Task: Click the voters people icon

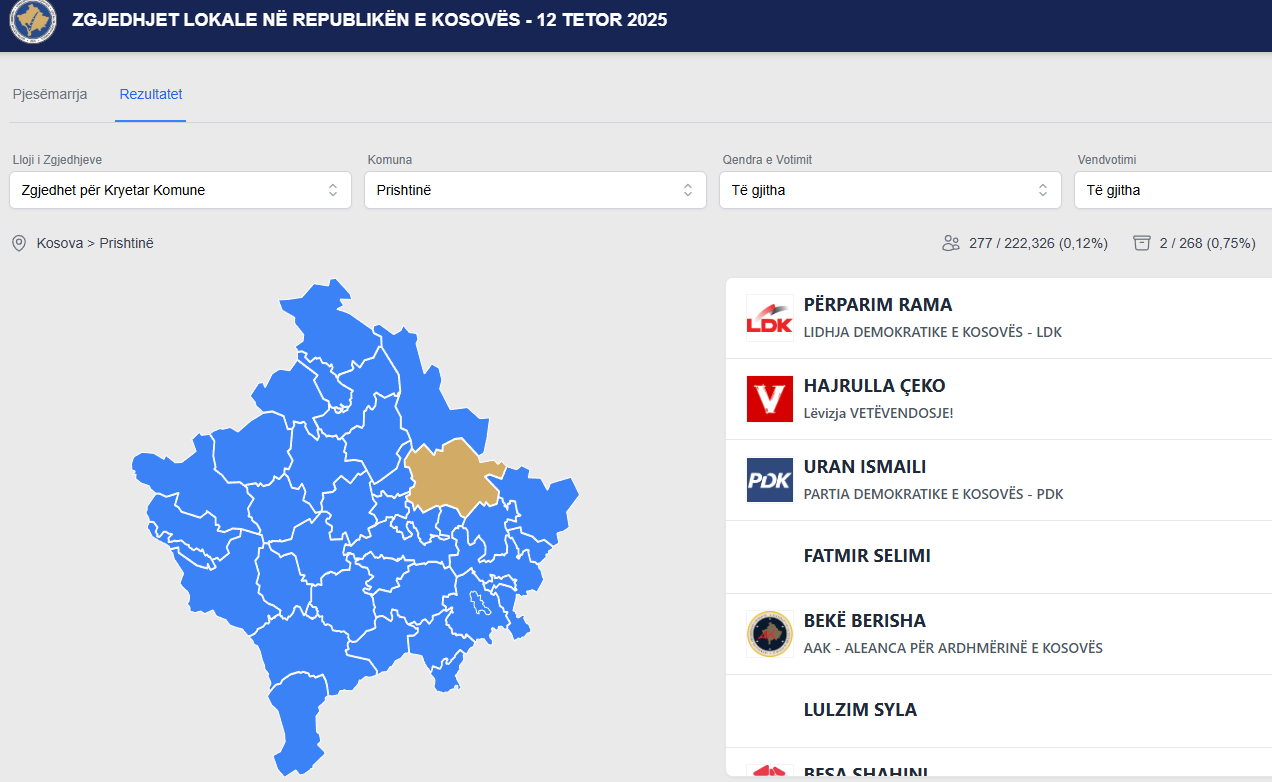Action: coord(950,243)
